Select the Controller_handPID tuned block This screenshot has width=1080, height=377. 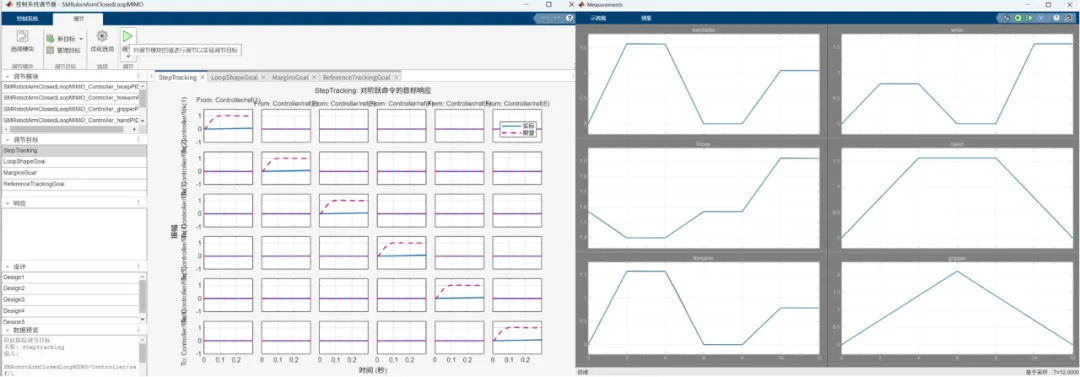tap(70, 120)
